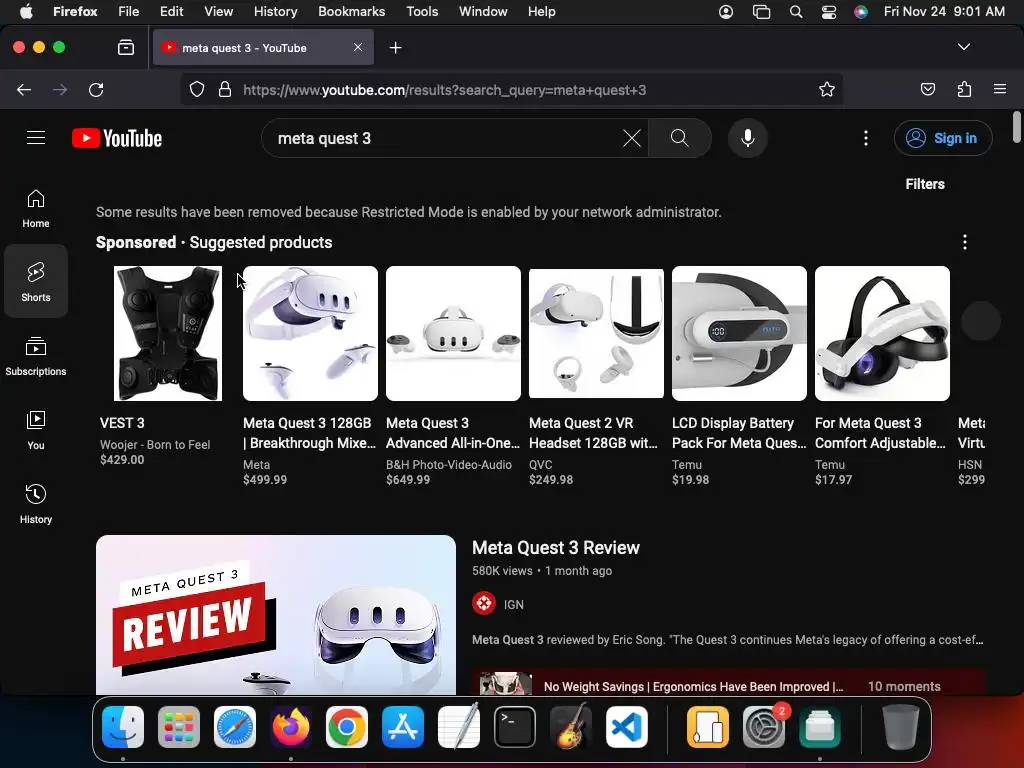Launch Google Chrome from Dock

[x=347, y=727]
